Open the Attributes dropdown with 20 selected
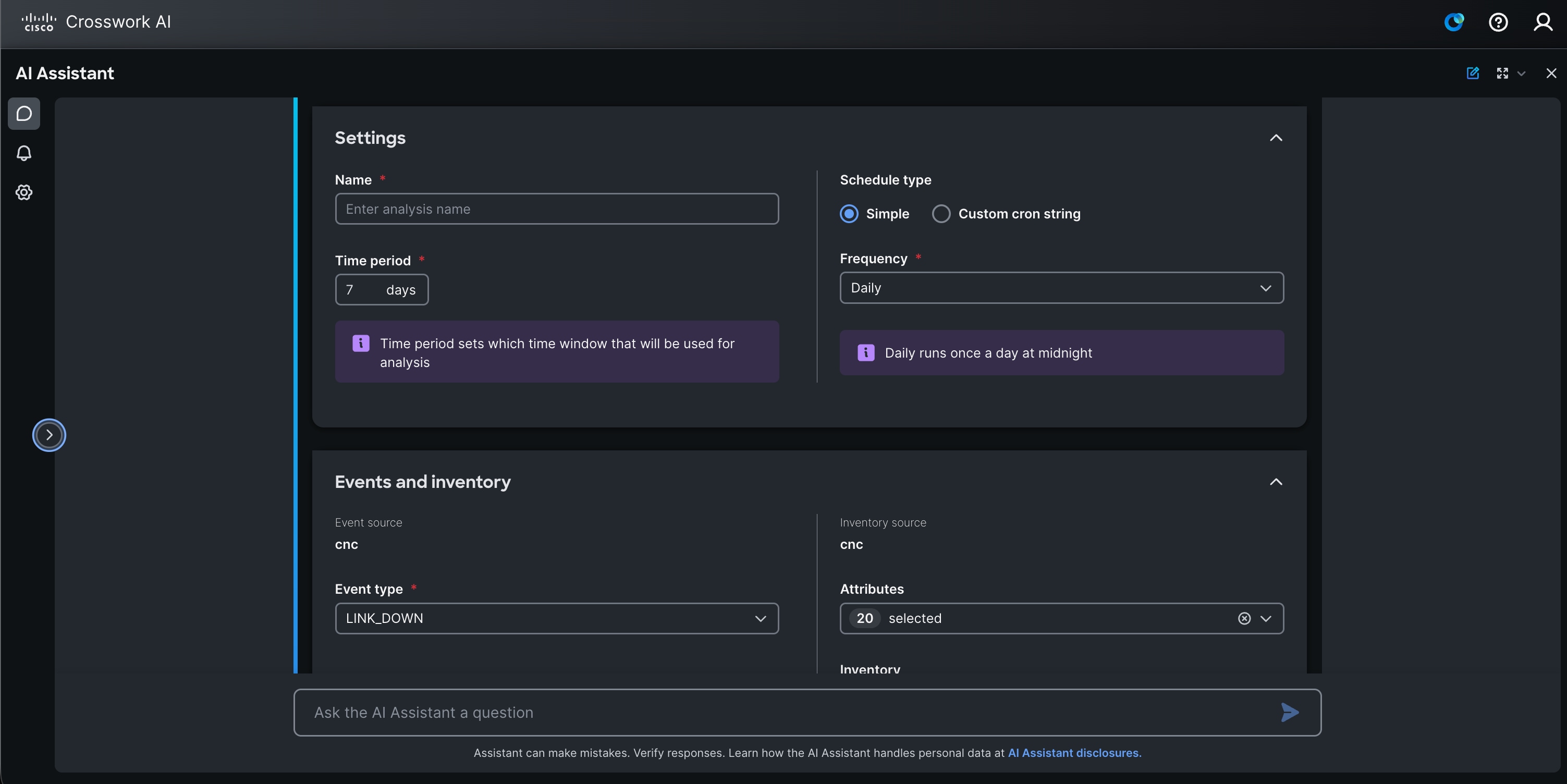 (x=1061, y=619)
